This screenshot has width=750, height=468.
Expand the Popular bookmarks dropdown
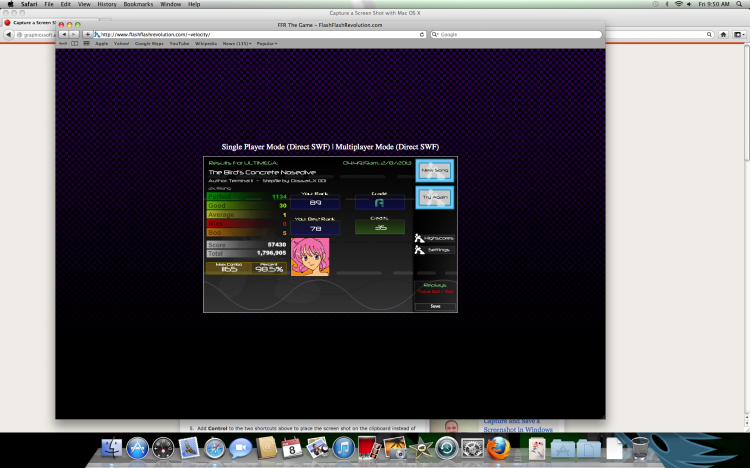click(x=267, y=44)
